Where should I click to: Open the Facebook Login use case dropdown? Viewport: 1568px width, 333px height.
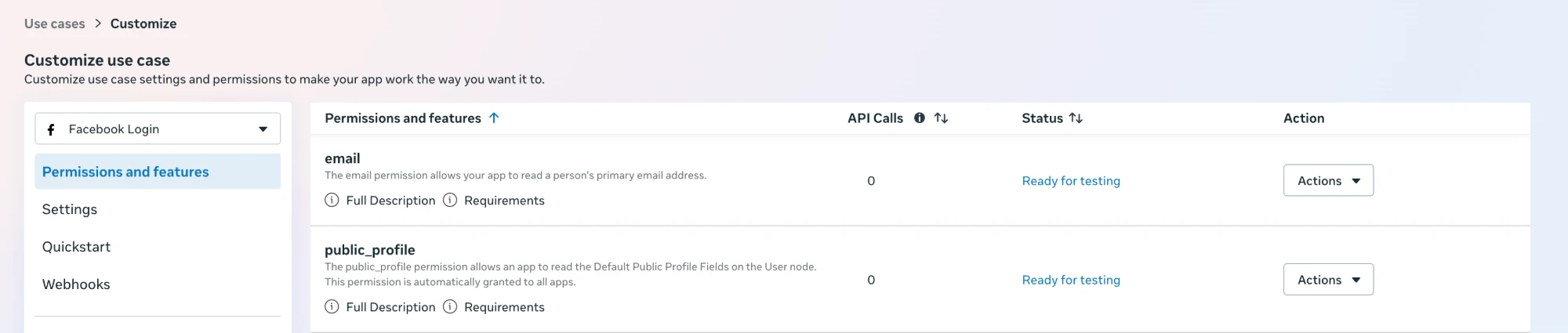click(x=158, y=128)
